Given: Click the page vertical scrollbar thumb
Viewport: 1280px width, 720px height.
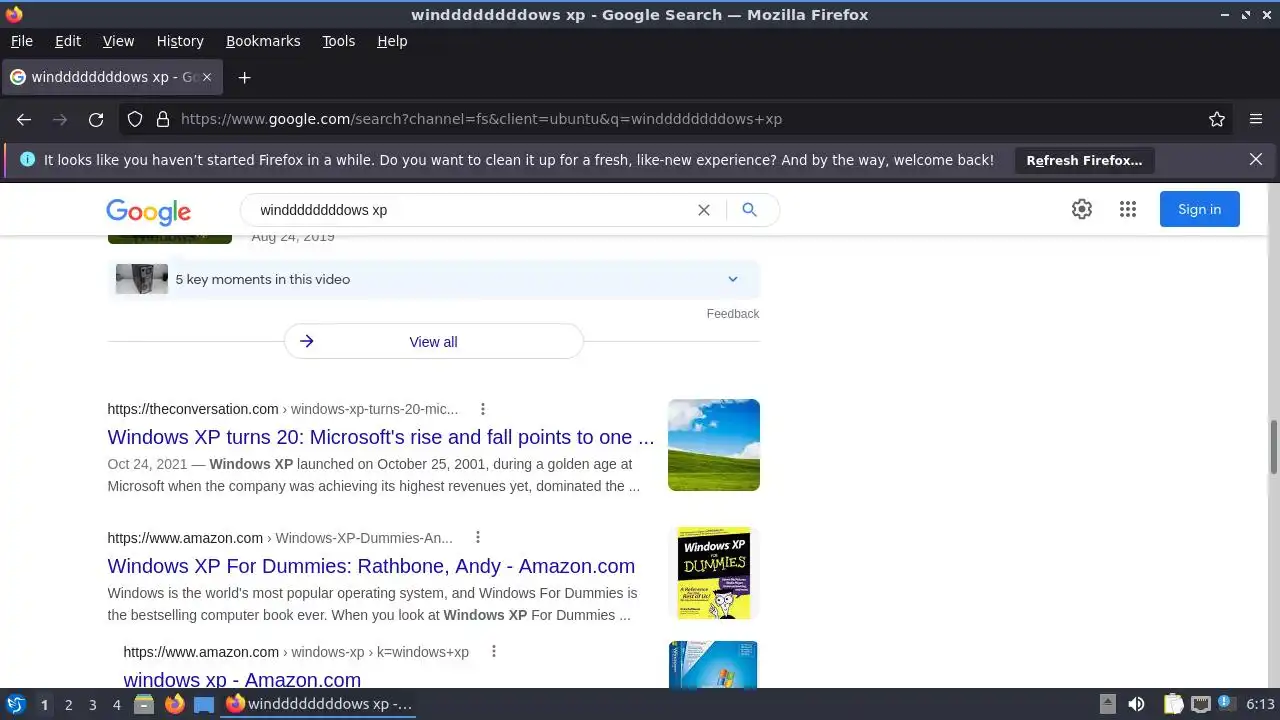Looking at the screenshot, I should coord(1273,447).
